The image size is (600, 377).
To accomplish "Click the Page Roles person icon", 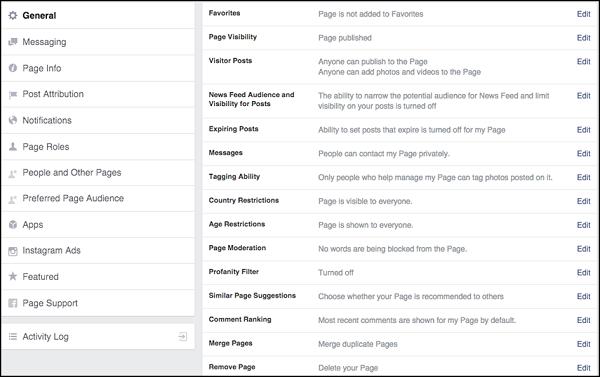I will (x=13, y=147).
